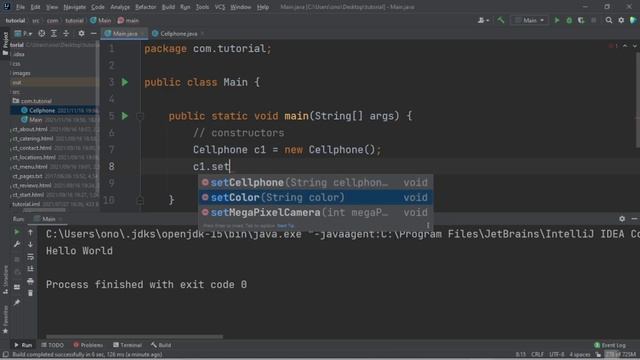Click the Build project hammer icon

(x=501, y=20)
